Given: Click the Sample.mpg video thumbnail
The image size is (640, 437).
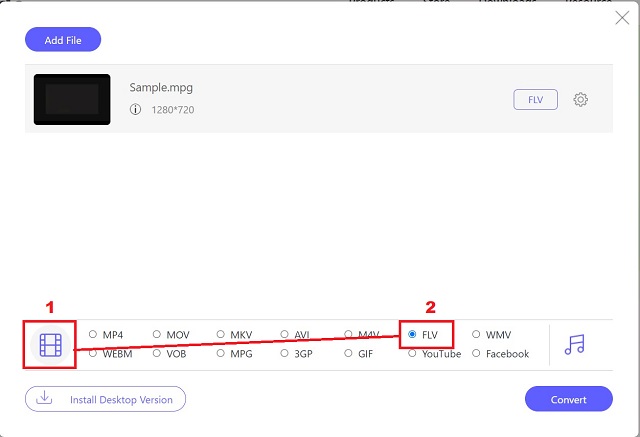Looking at the screenshot, I should coord(72,99).
